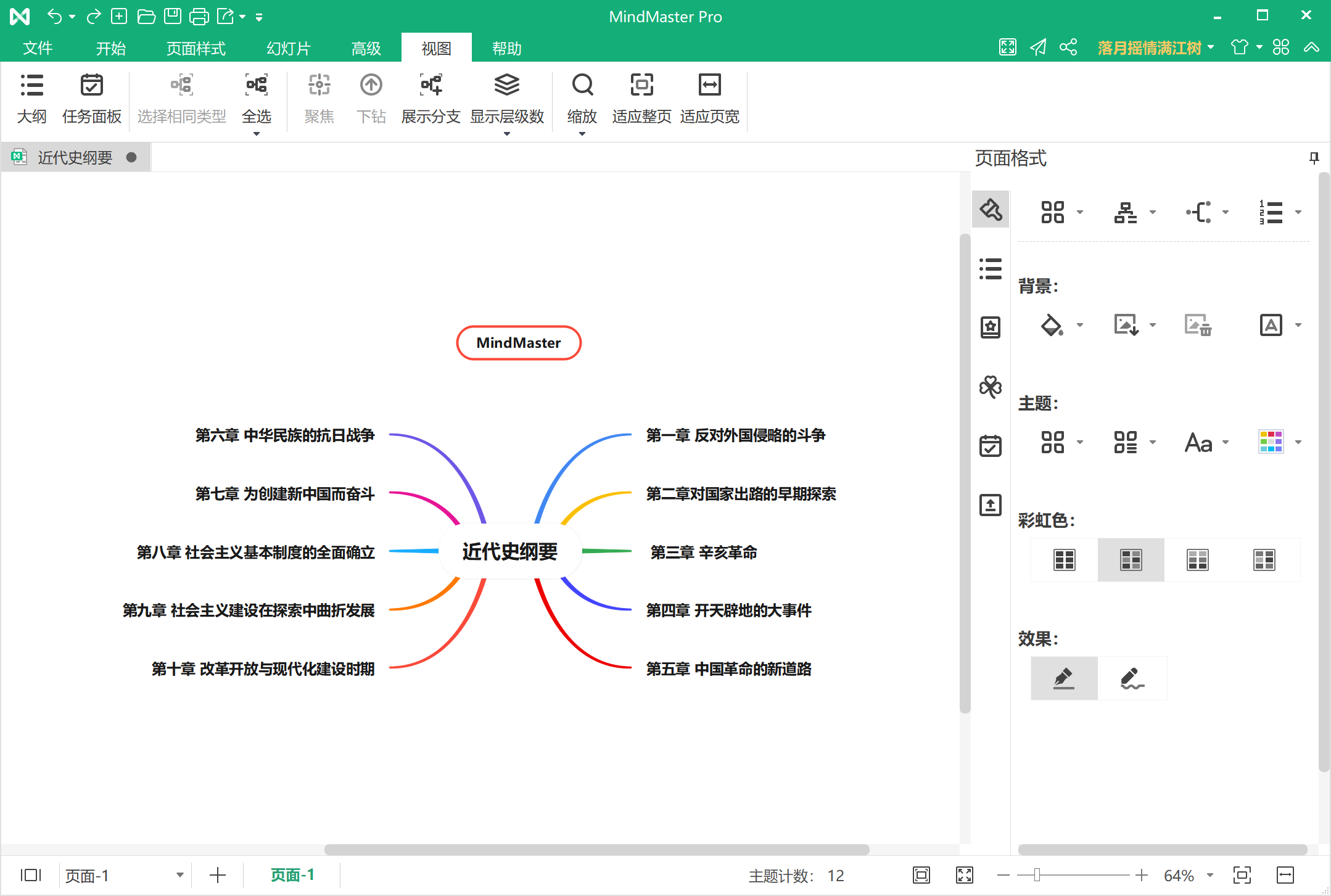1331x896 pixels.
Task: Click the theme font Aa icon
Action: tap(1198, 442)
